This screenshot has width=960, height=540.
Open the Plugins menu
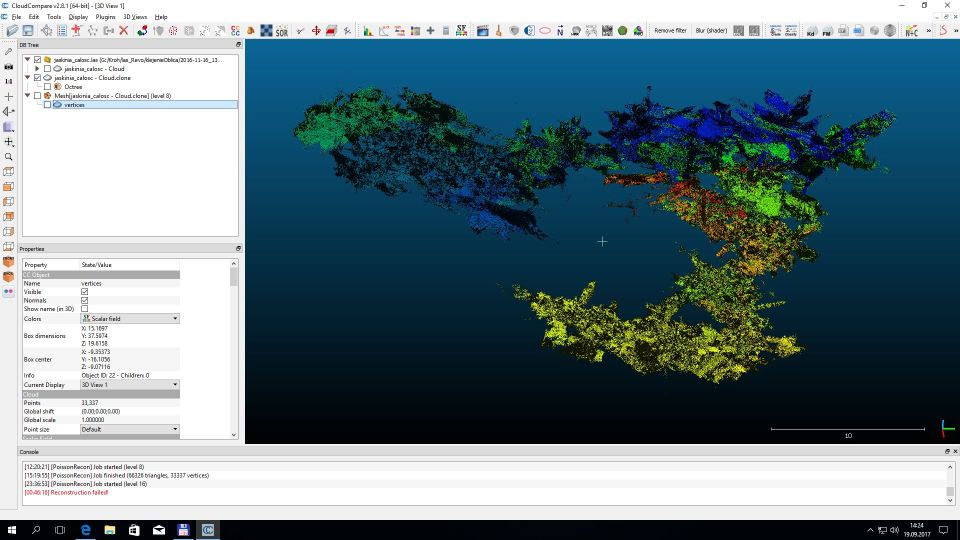105,17
